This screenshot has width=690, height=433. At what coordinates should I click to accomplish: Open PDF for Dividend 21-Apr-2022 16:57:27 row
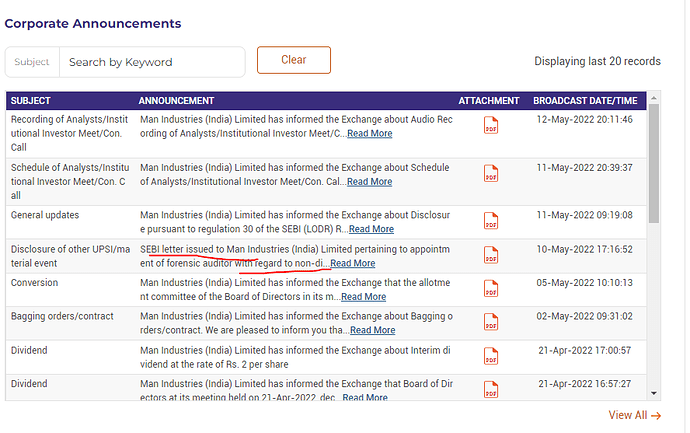(491, 389)
